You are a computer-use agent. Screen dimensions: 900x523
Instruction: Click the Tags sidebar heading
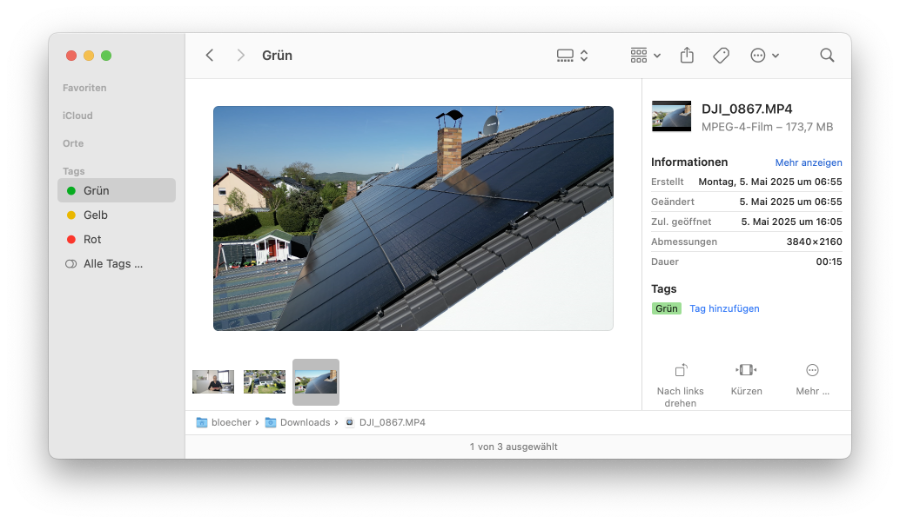pyautogui.click(x=73, y=171)
